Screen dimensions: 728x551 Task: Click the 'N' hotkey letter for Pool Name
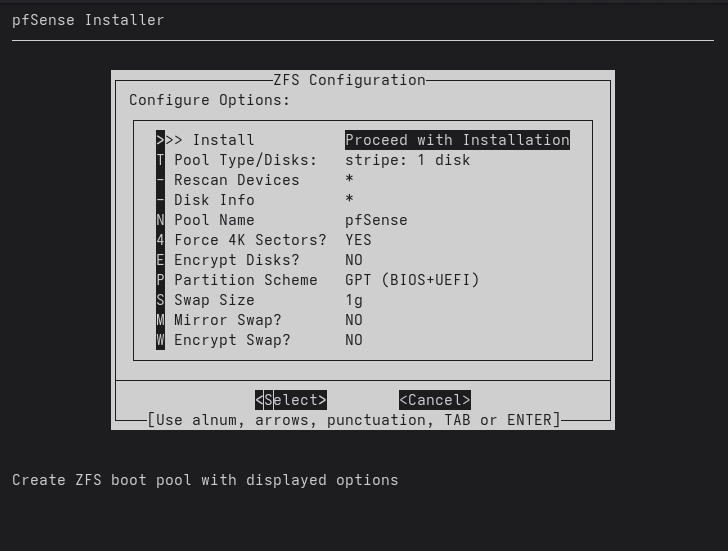coord(160,220)
